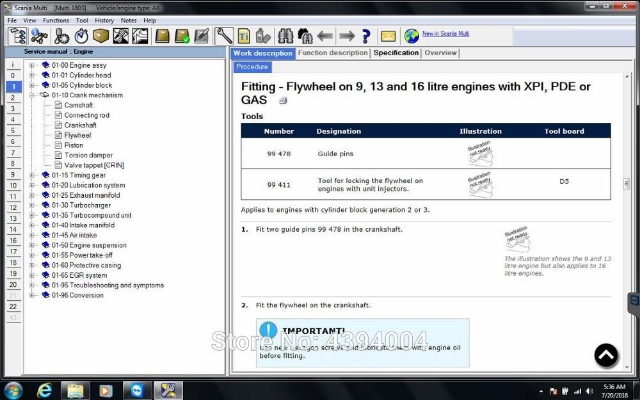Expand the 01-01 Cylinder head node
Viewport: 640px width, 400px height.
[31, 75]
